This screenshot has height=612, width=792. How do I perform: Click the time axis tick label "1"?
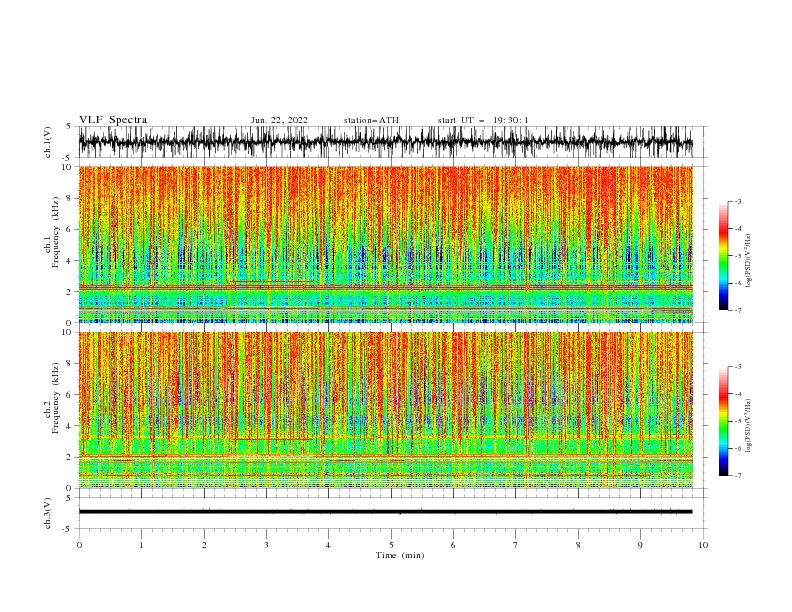coord(141,545)
